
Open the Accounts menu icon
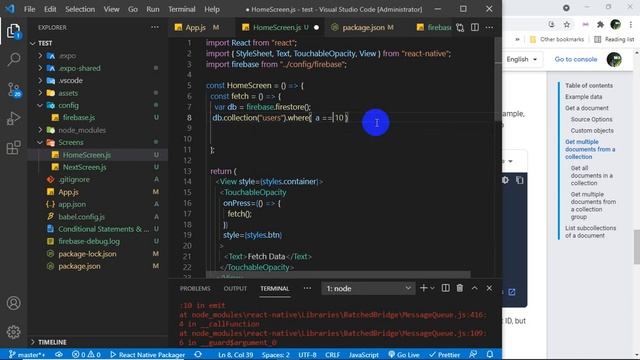point(13,303)
